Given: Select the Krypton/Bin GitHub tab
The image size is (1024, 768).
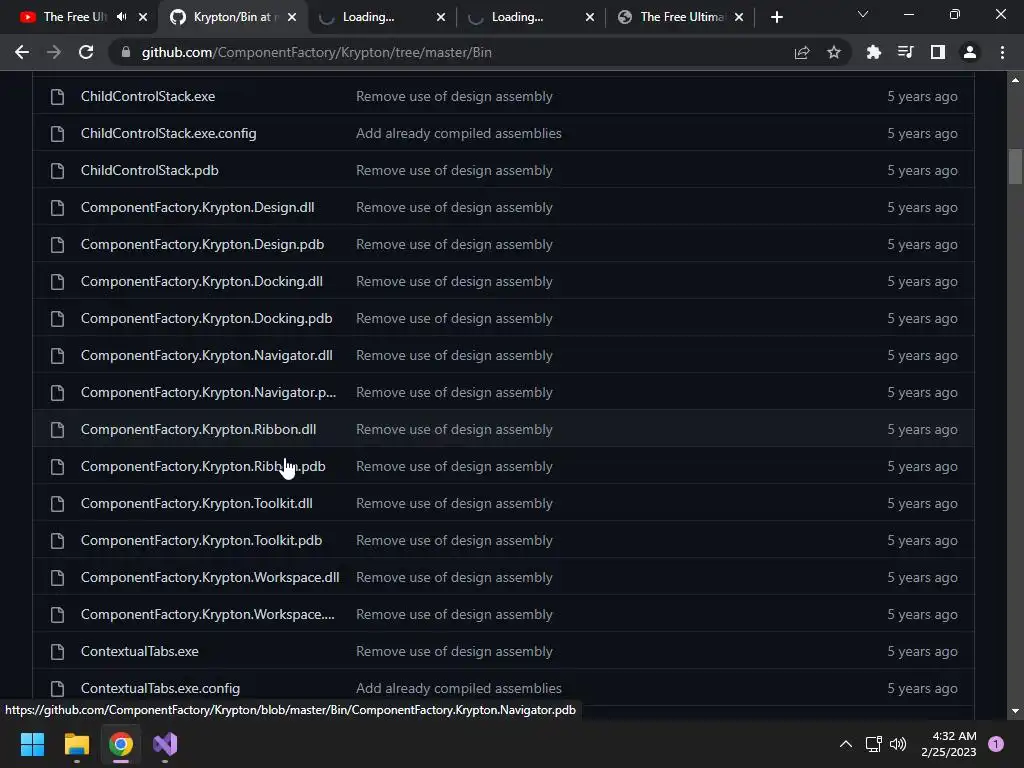Looking at the screenshot, I should (232, 17).
